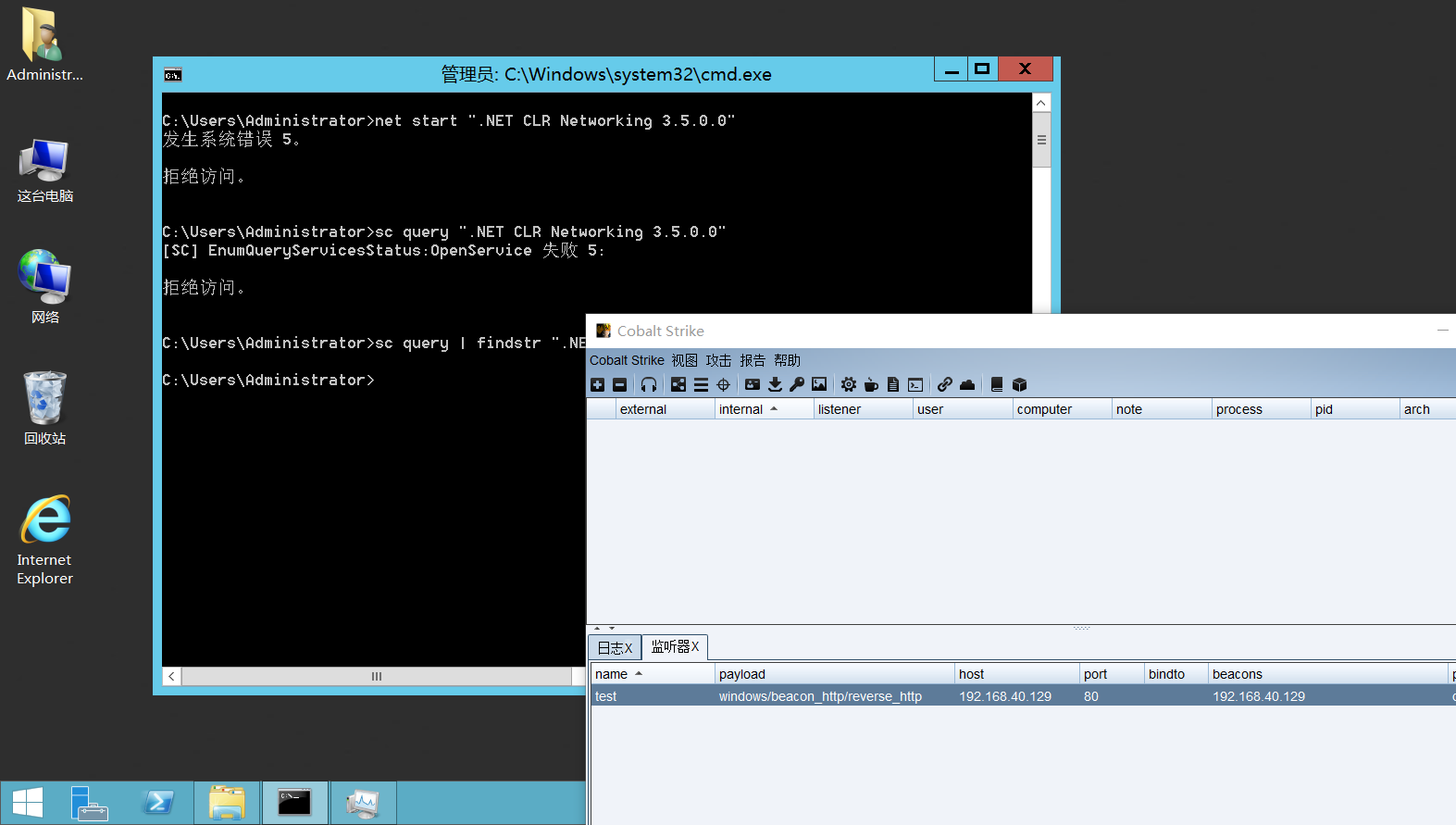Select the 回收站 recycle bin icon
The width and height of the screenshot is (1456, 825).
coord(44,407)
